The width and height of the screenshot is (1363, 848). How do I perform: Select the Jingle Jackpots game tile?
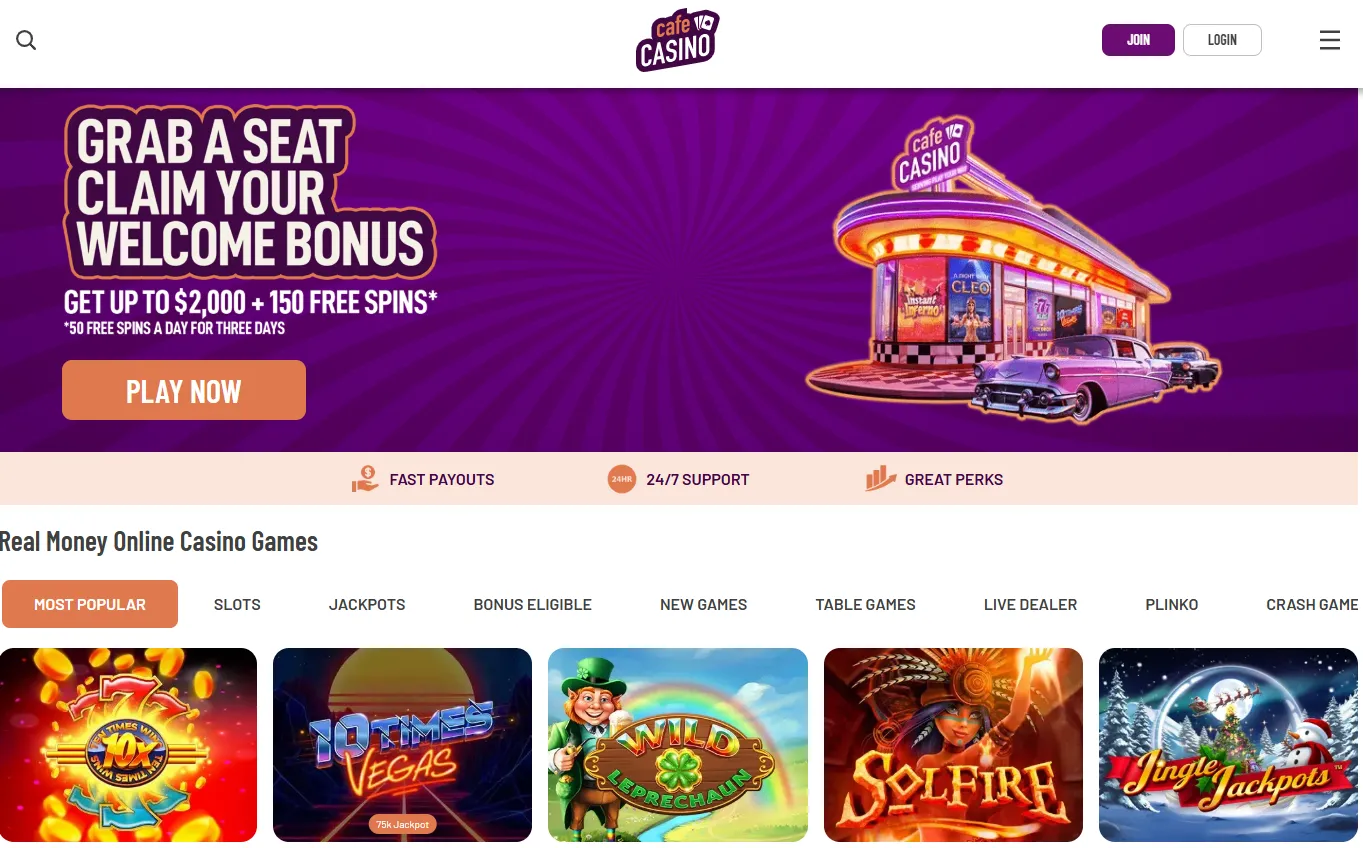tap(1228, 745)
